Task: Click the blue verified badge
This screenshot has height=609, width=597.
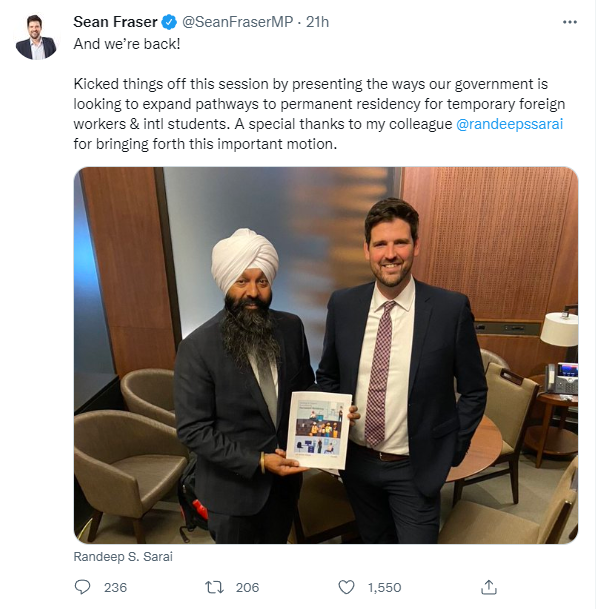Action: 169,22
